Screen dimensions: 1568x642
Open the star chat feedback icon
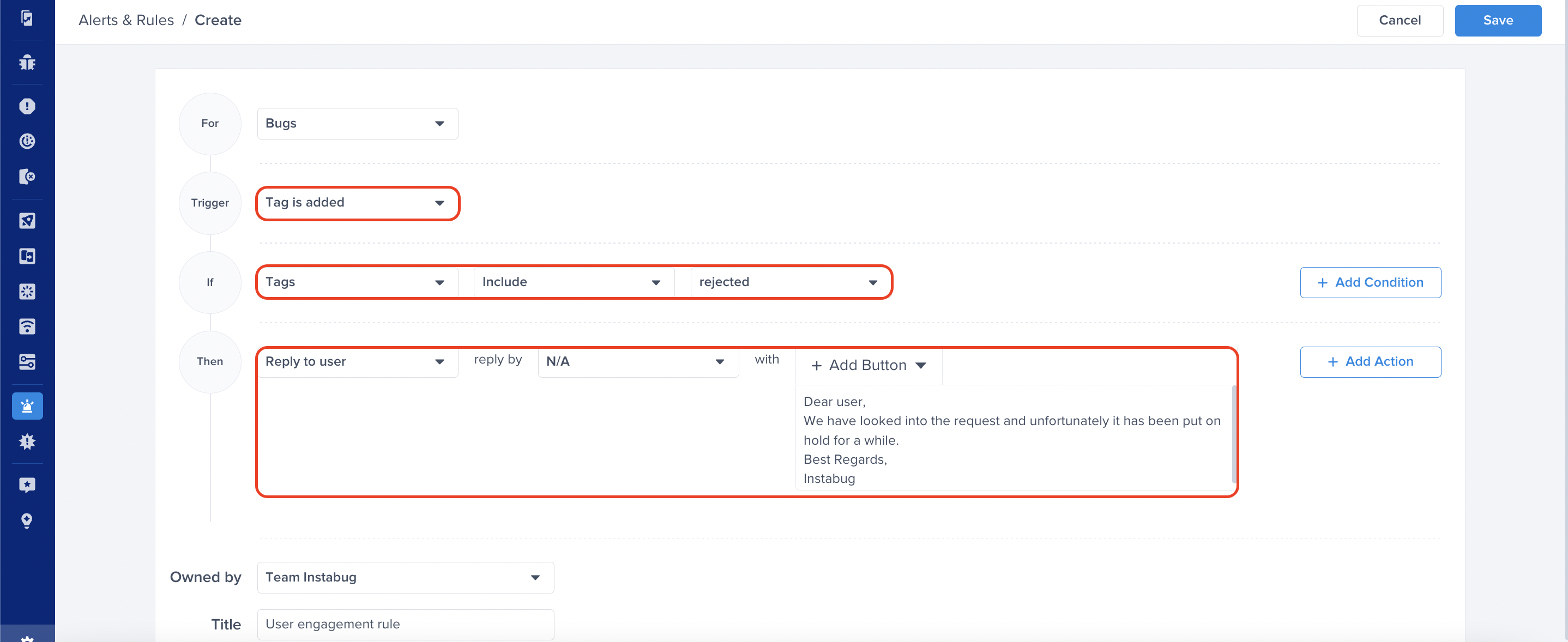(27, 484)
